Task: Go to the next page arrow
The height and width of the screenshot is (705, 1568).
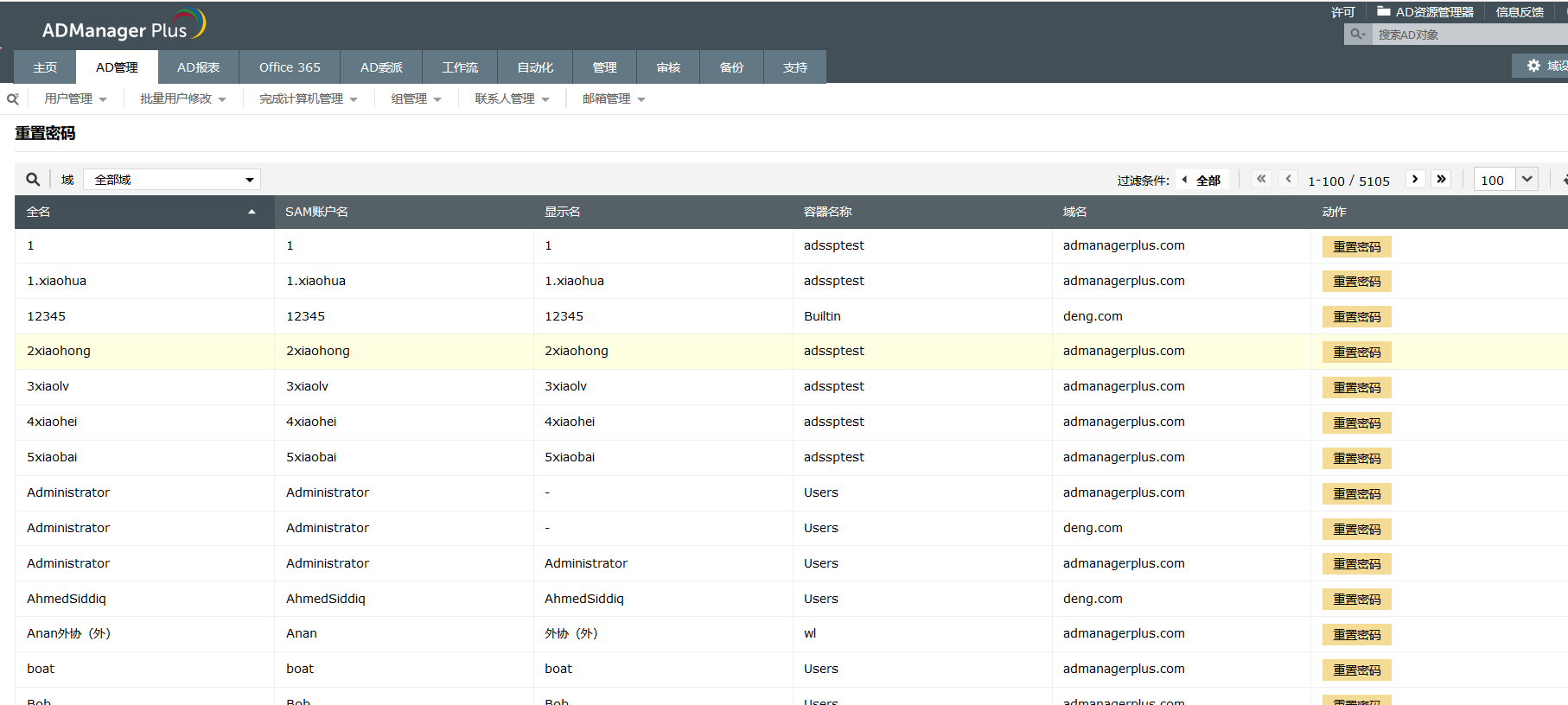Action: click(x=1415, y=179)
